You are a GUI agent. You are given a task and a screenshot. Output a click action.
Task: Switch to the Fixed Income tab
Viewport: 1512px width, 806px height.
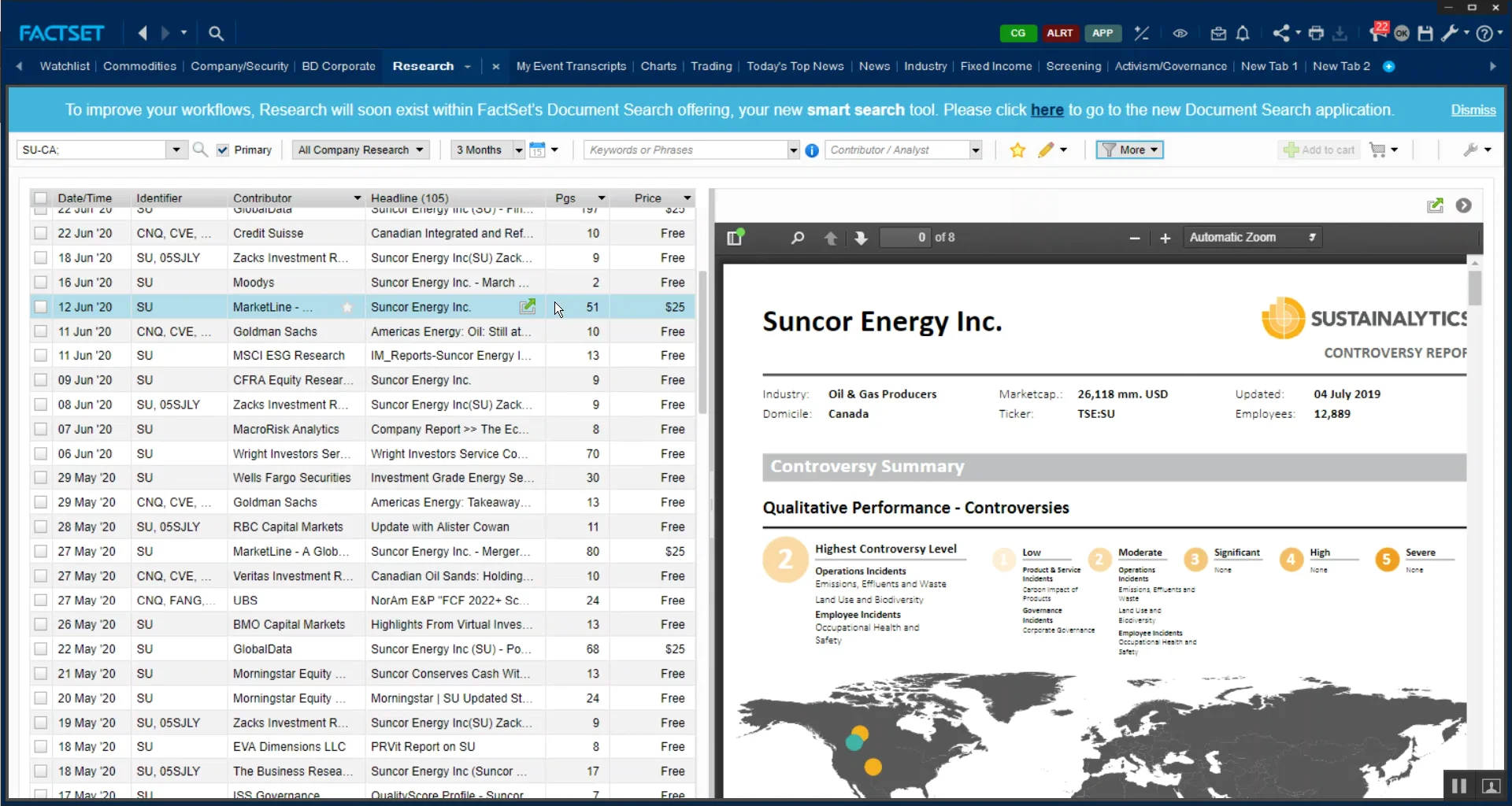pos(995,66)
